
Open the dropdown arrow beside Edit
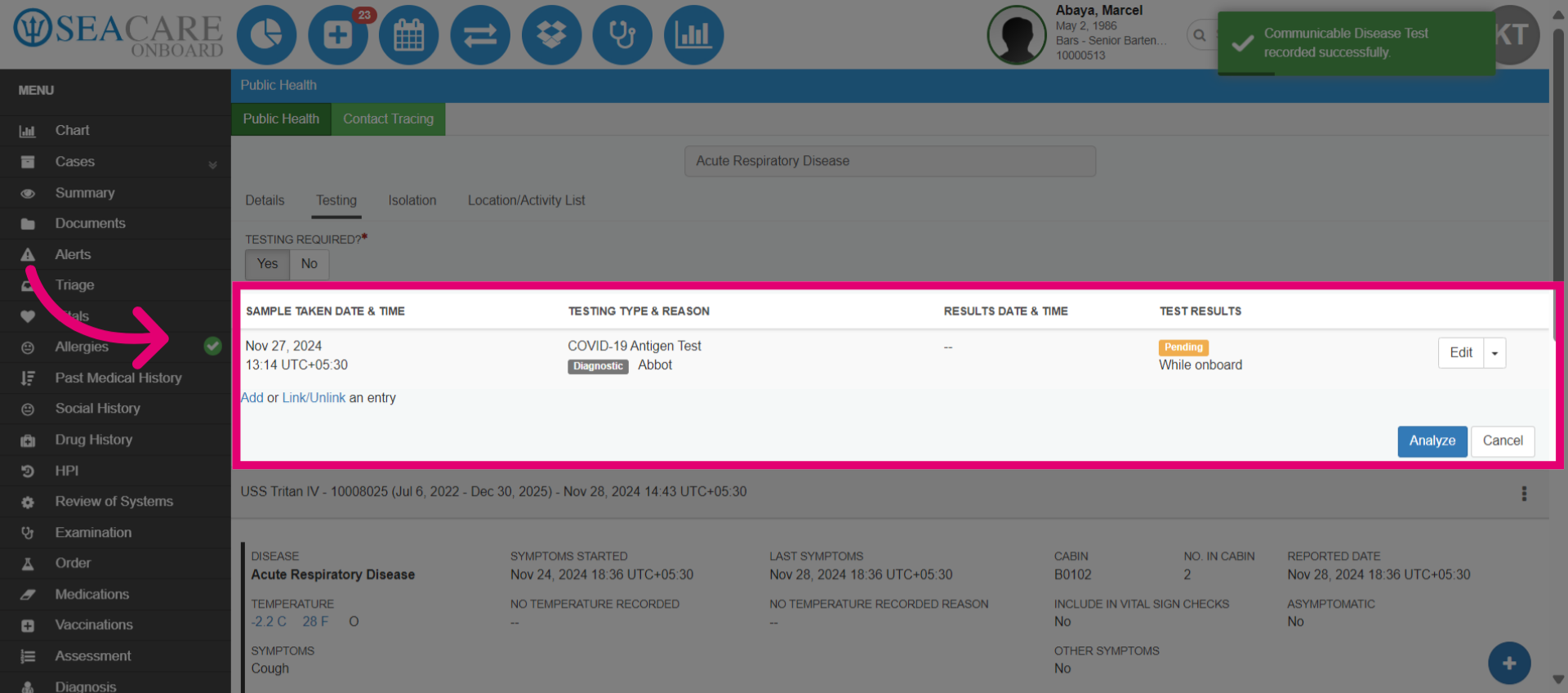(1494, 353)
